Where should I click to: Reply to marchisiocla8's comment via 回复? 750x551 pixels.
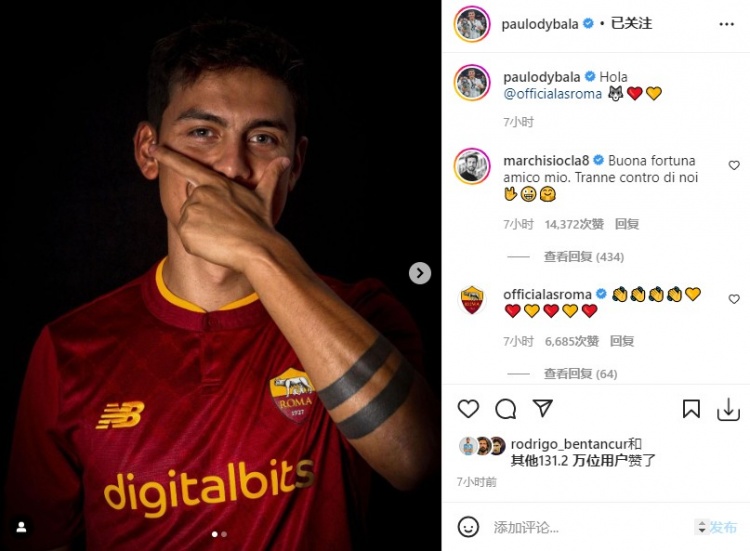627,224
